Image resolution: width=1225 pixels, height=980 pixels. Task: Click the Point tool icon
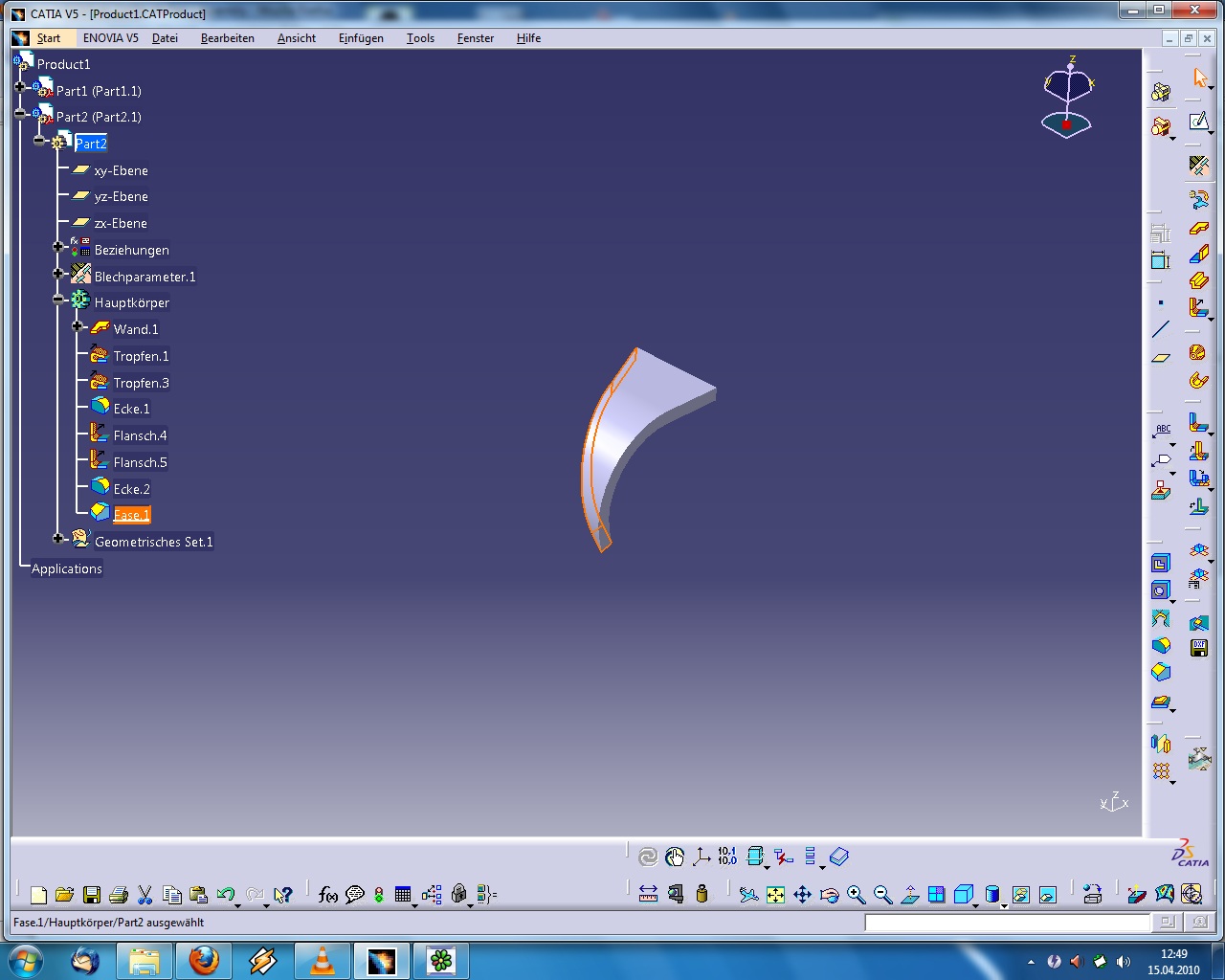[1161, 303]
